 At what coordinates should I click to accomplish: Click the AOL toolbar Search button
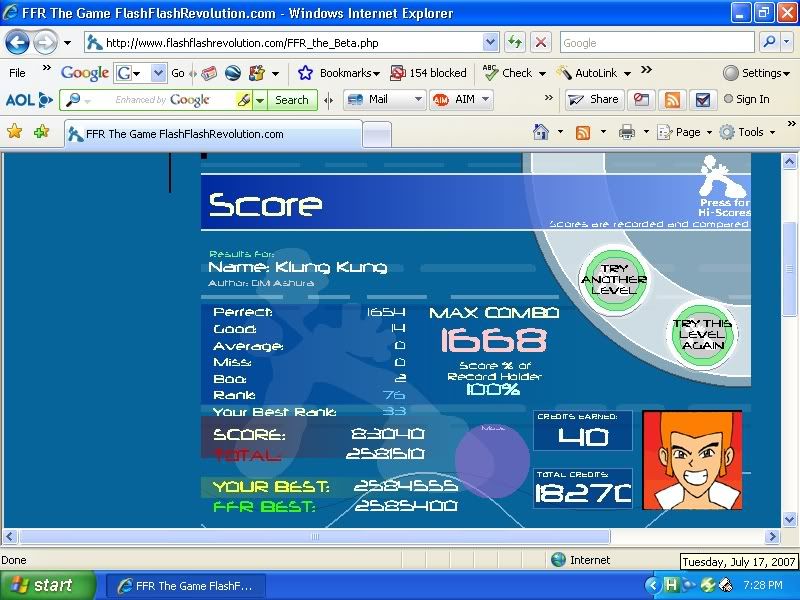(291, 100)
